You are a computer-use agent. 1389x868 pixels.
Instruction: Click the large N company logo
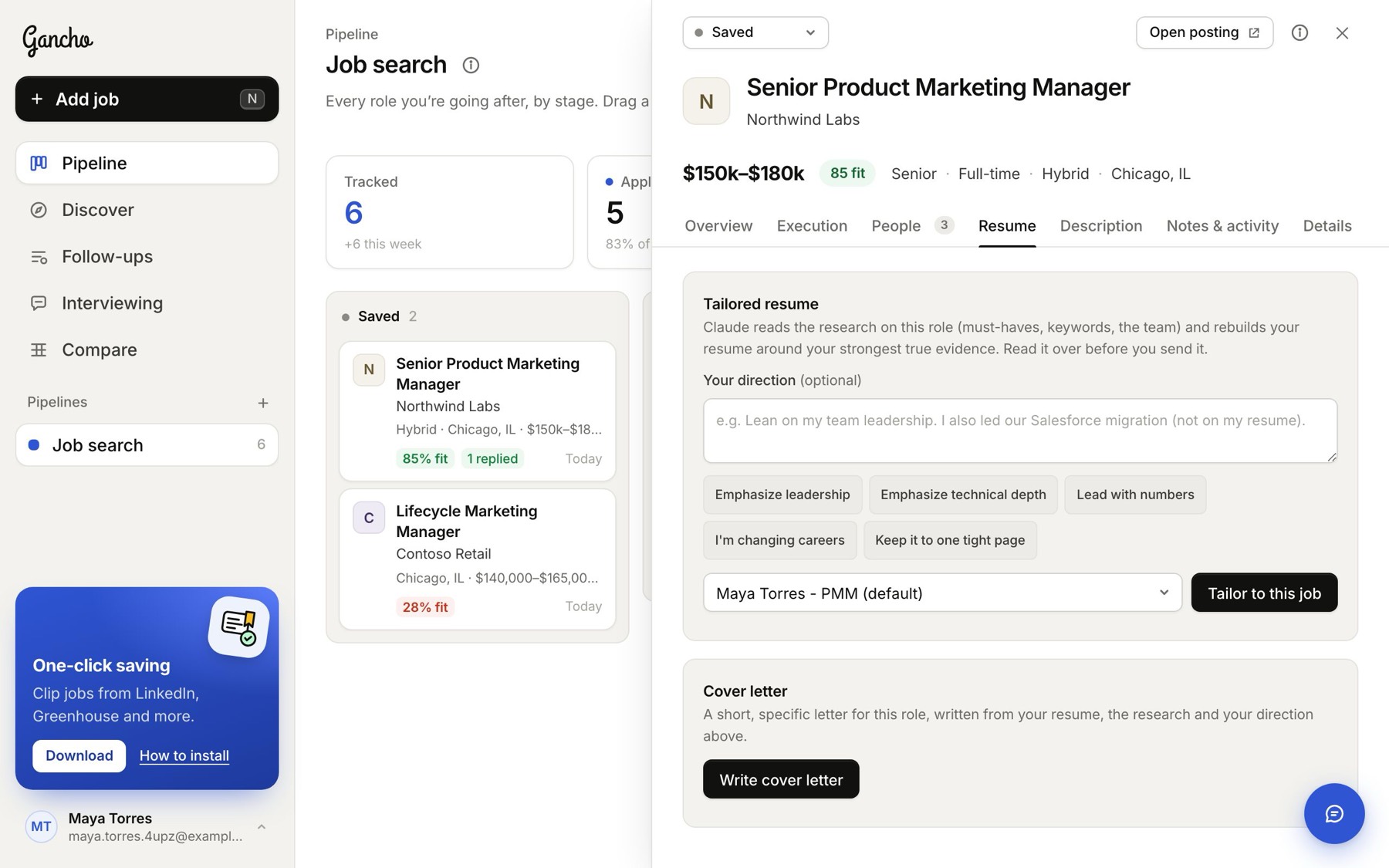pos(706,101)
